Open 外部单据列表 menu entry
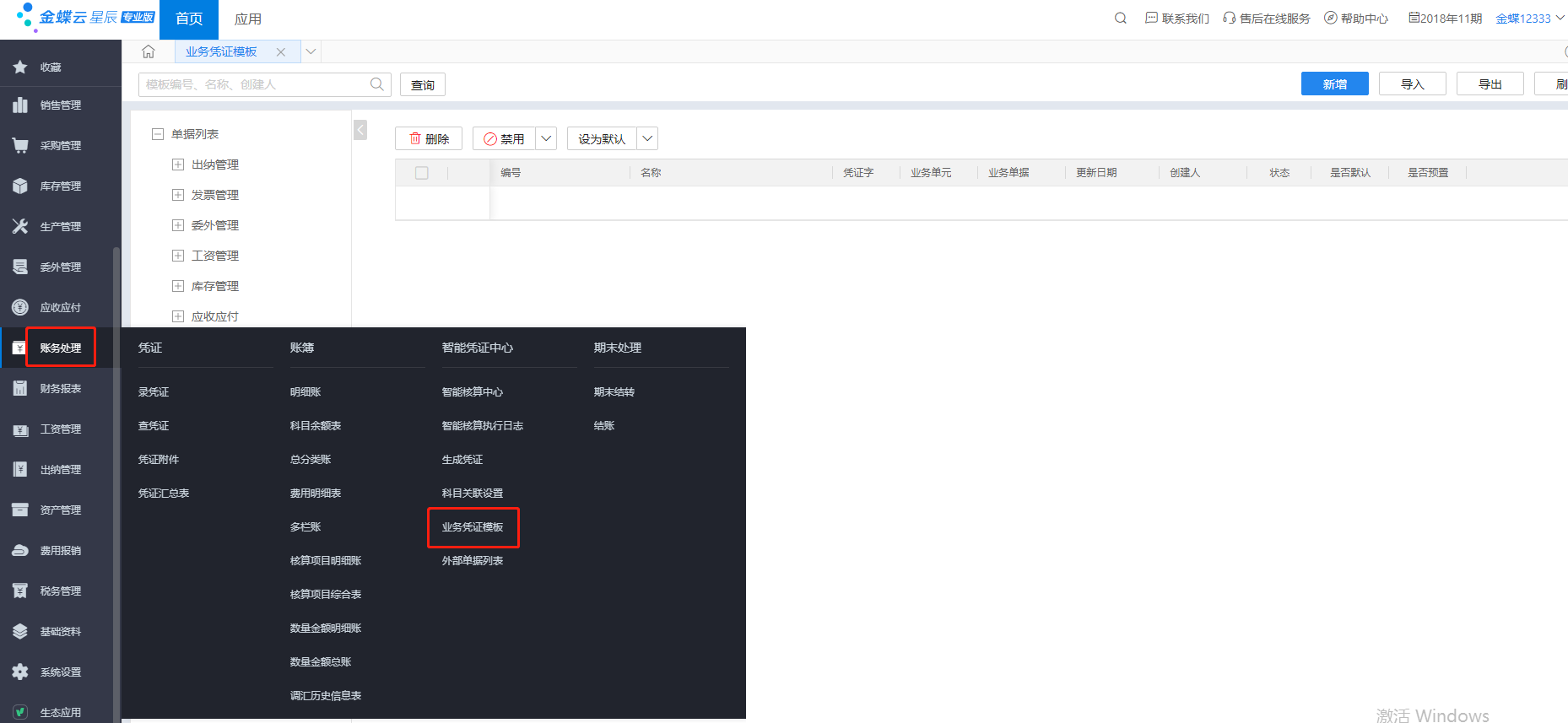The height and width of the screenshot is (723, 1568). point(473,561)
